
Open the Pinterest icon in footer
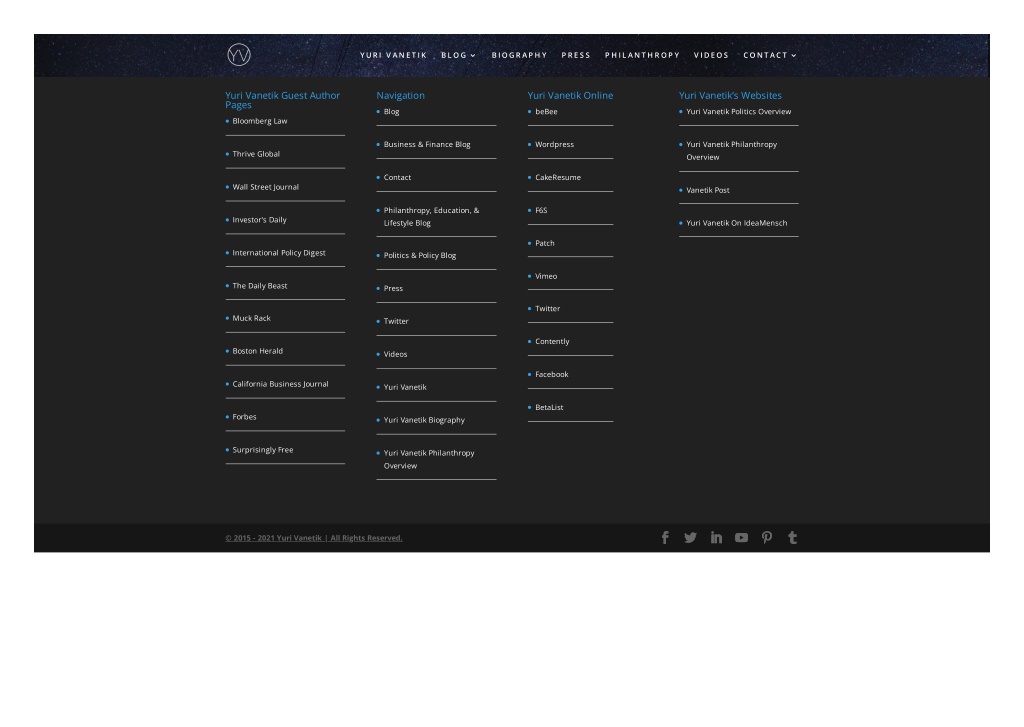(x=767, y=538)
